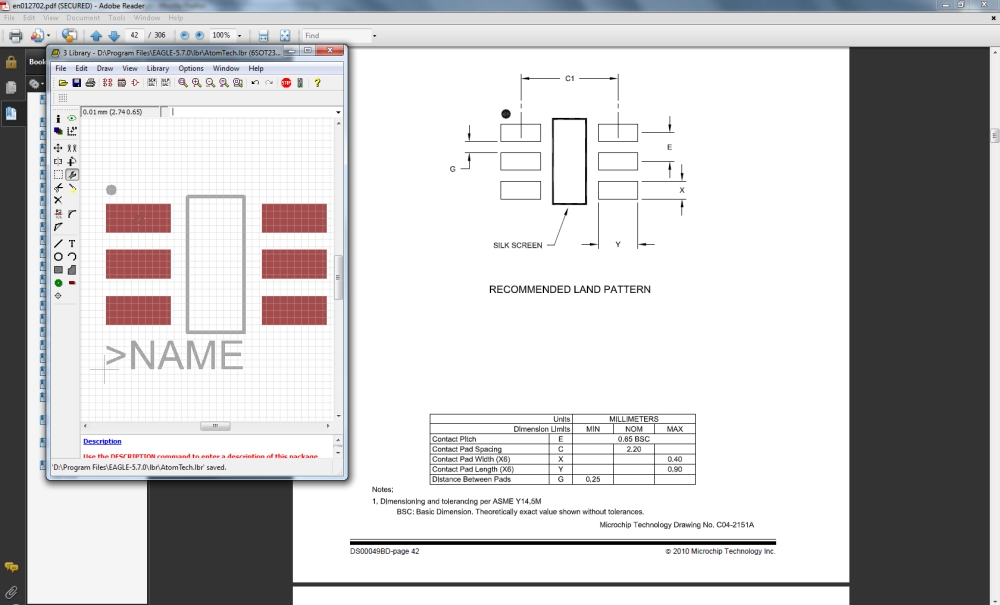Click Adobe Reader zoom out button
This screenshot has height=605, width=1000.
point(185,36)
